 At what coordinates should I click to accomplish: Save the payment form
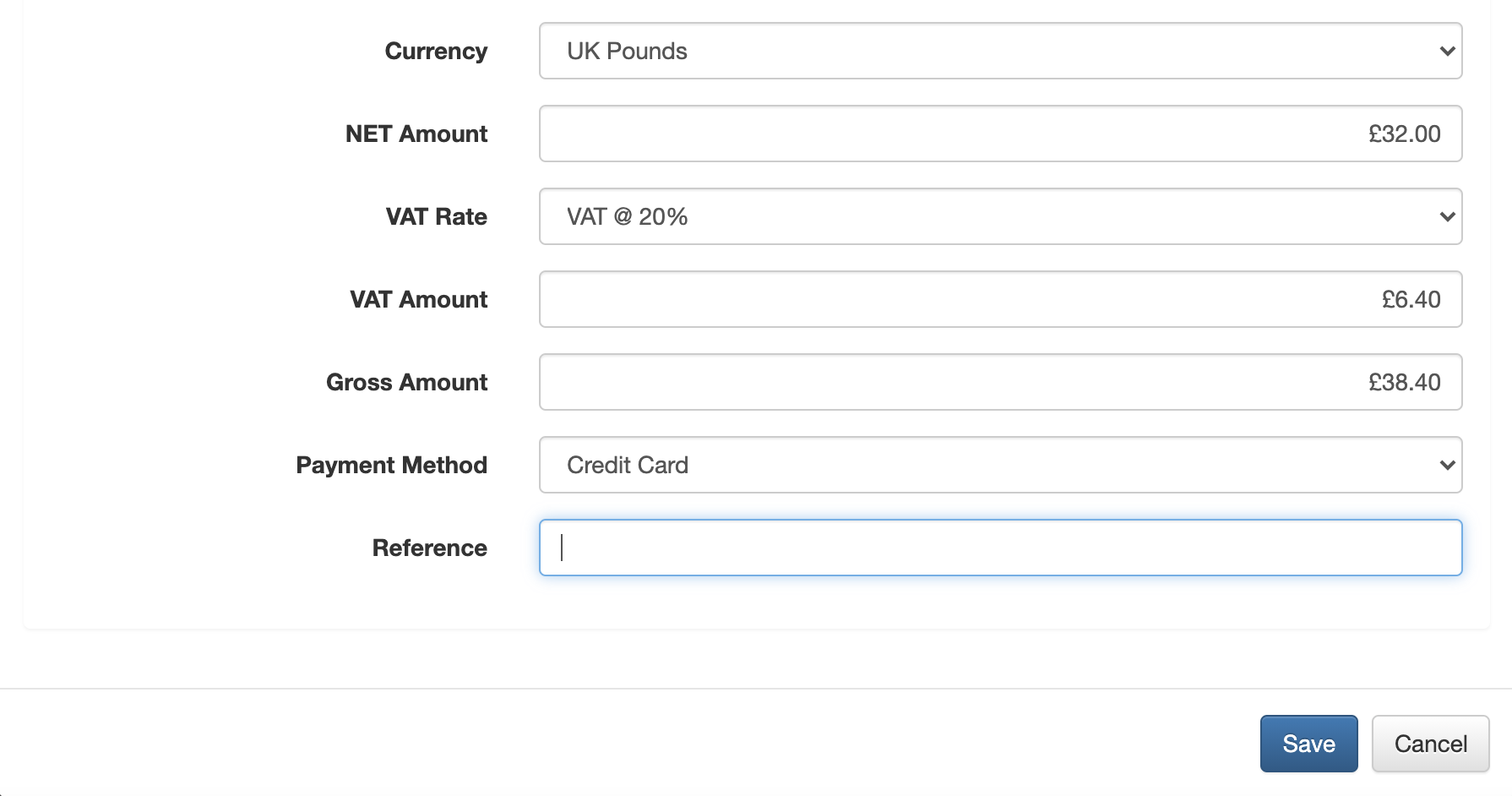(x=1308, y=744)
